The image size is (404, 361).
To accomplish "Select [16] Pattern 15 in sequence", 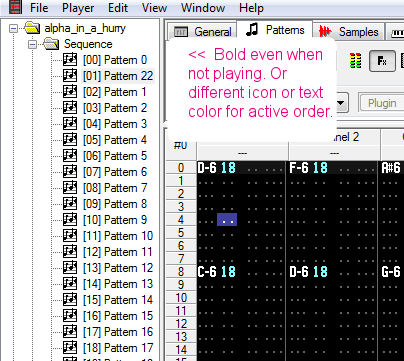I will click(x=118, y=316).
